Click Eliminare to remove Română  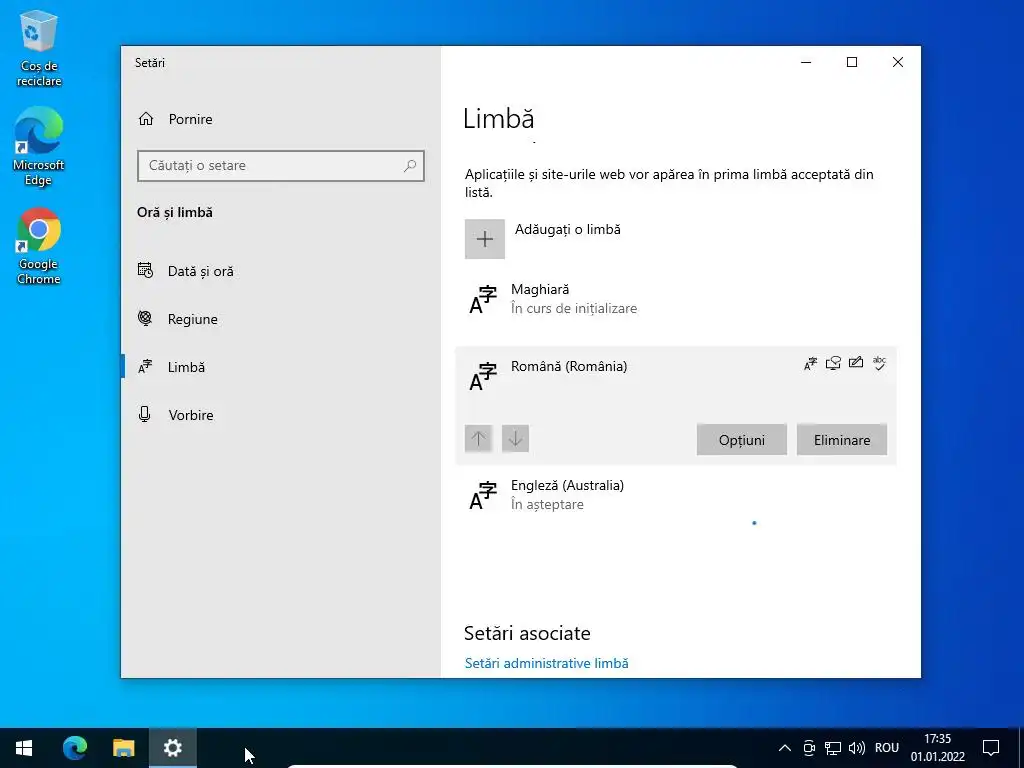(x=842, y=440)
